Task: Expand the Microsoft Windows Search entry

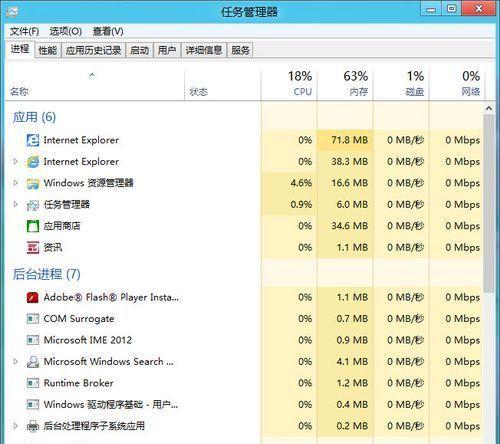Action: (x=15, y=362)
